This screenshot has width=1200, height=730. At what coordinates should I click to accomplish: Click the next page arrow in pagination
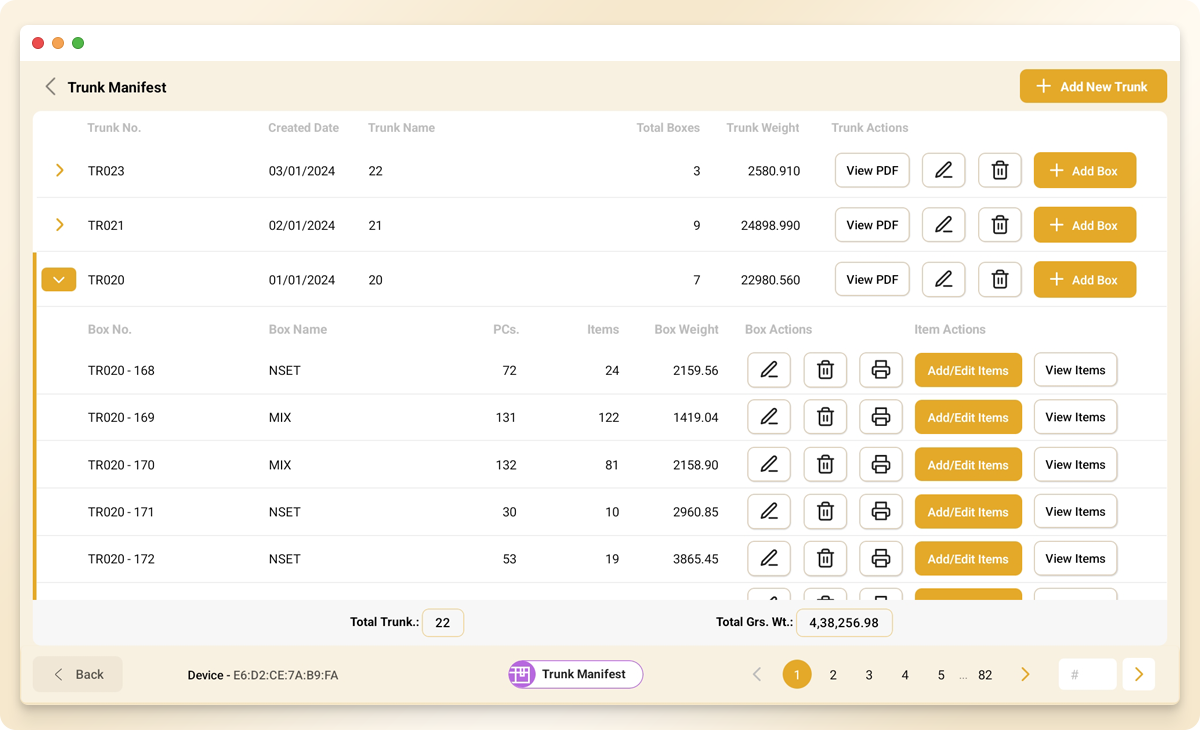tap(1025, 675)
